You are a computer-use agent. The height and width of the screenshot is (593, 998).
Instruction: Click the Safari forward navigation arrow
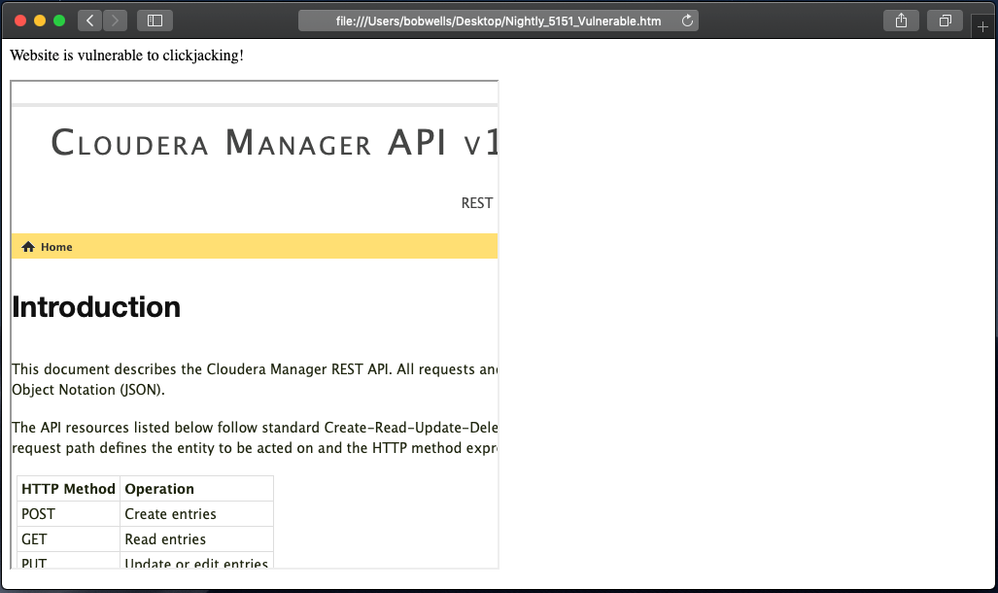pos(115,20)
